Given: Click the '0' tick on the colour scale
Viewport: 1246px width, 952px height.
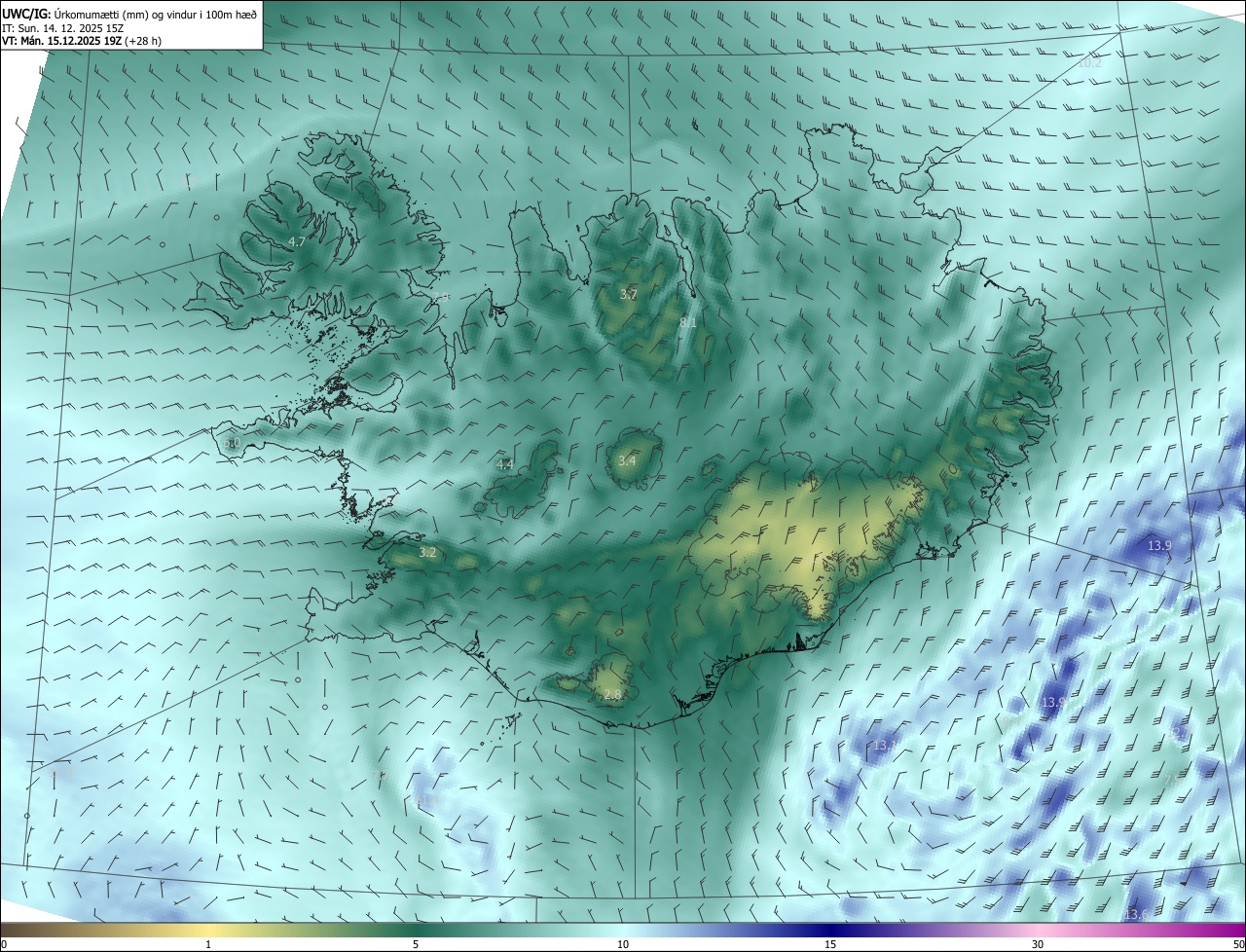Looking at the screenshot, I should [4, 944].
